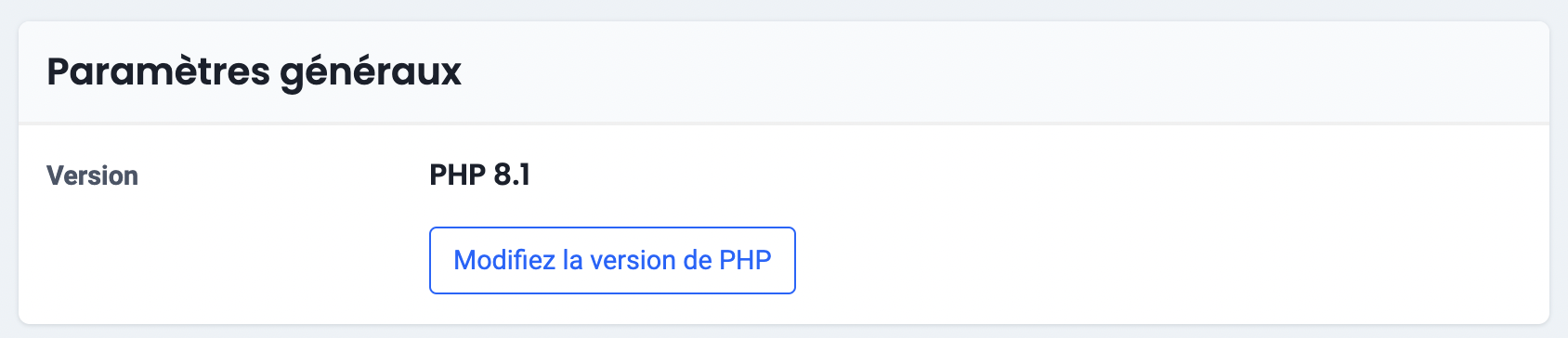Click the divider line under the card header
The width and height of the screenshot is (1568, 338).
click(784, 123)
